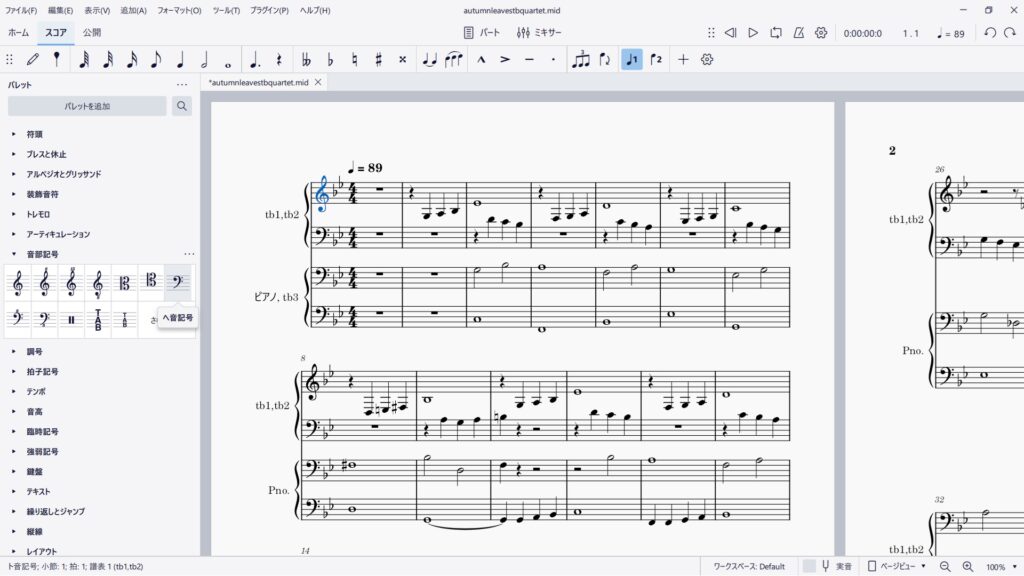
Task: Toggle the metronome in playback toolbar
Action: [x=798, y=33]
